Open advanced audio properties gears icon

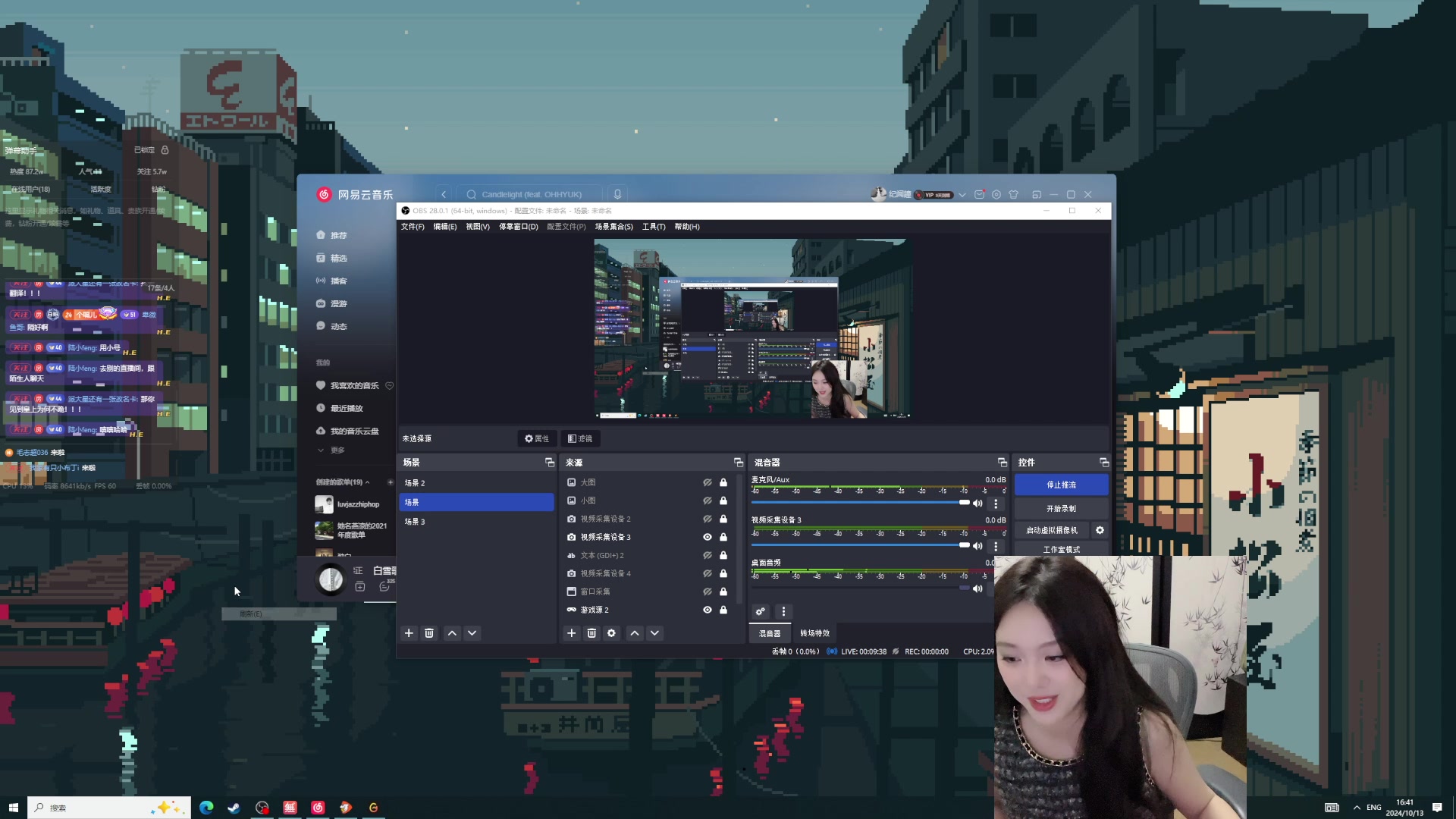[761, 611]
